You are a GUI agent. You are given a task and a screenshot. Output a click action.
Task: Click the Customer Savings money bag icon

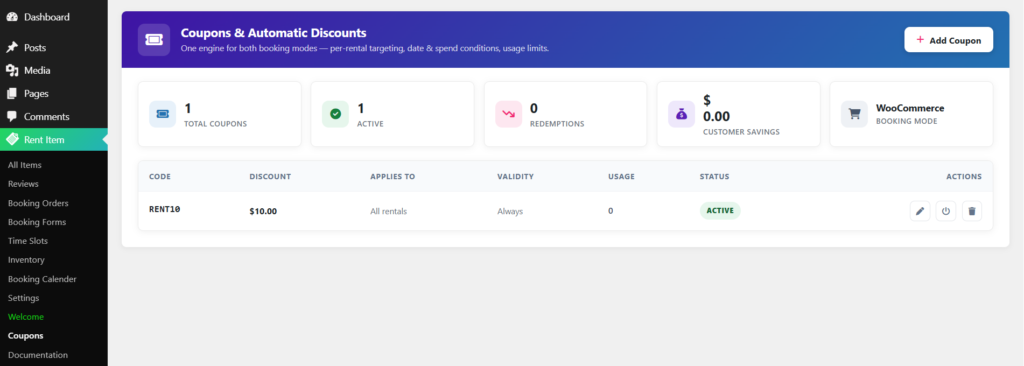(x=681, y=114)
